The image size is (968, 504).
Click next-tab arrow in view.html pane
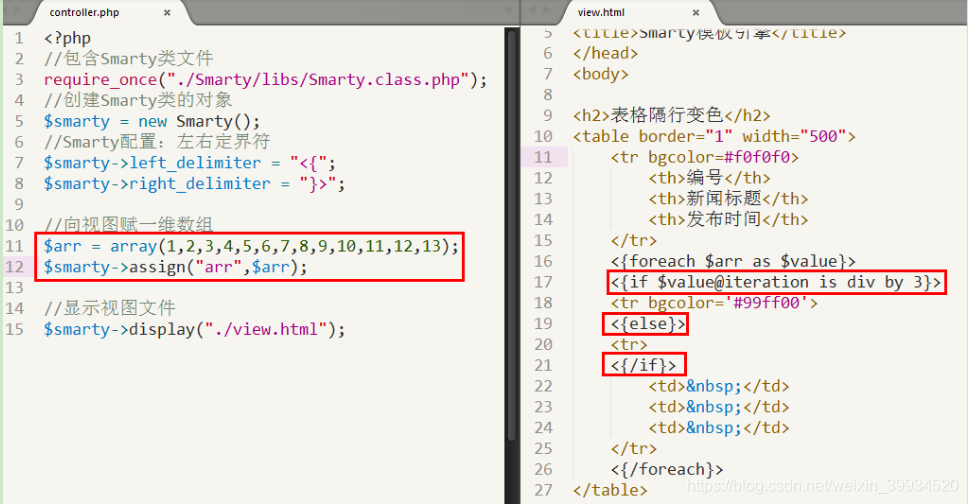point(547,10)
